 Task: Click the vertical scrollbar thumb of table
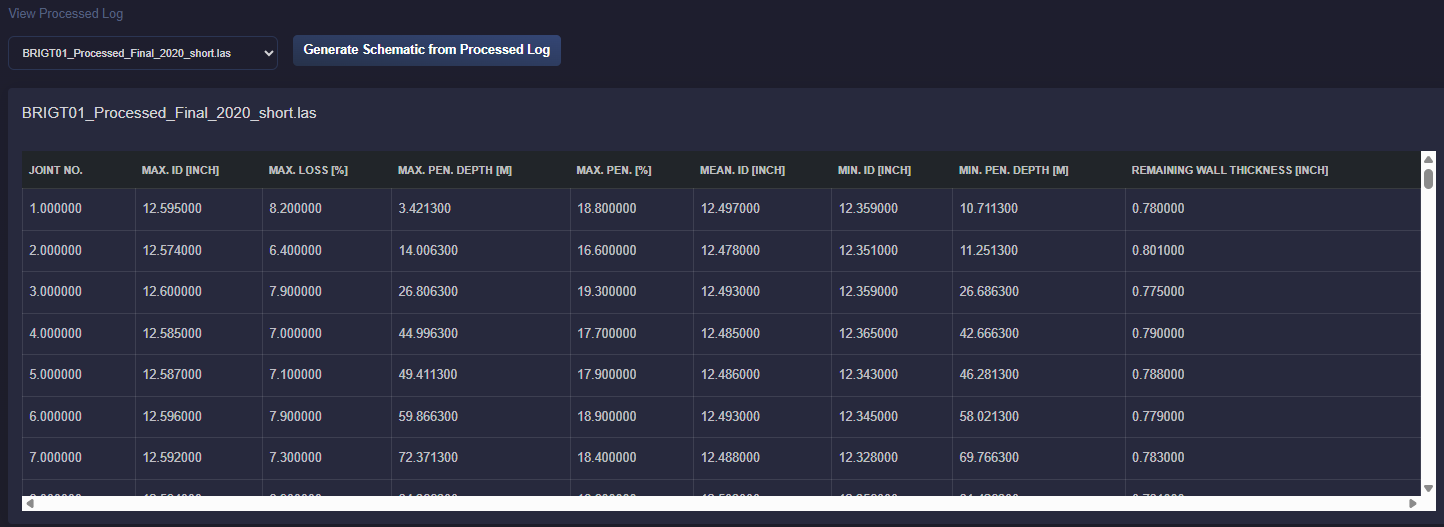click(1428, 179)
